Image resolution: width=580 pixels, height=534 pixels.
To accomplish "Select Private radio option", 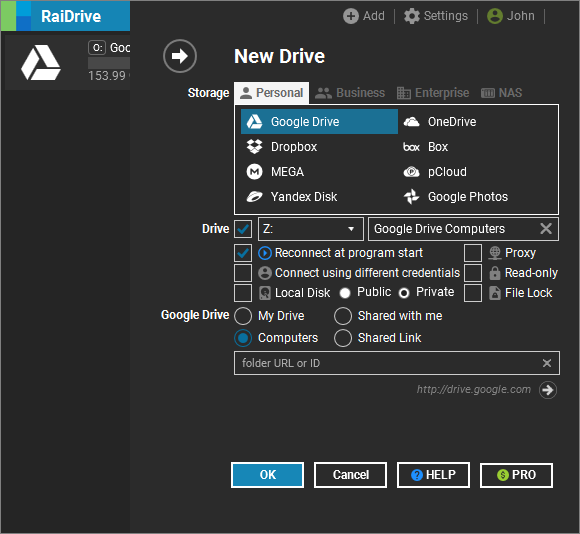I will point(404,293).
